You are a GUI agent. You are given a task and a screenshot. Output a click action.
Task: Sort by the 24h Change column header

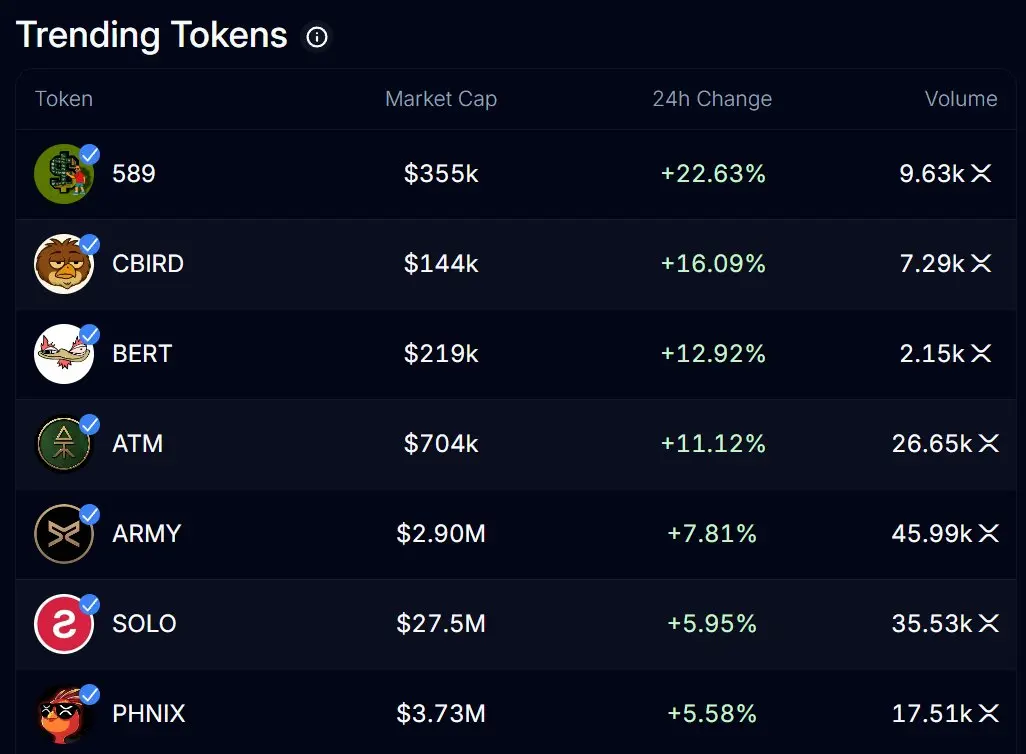click(712, 99)
